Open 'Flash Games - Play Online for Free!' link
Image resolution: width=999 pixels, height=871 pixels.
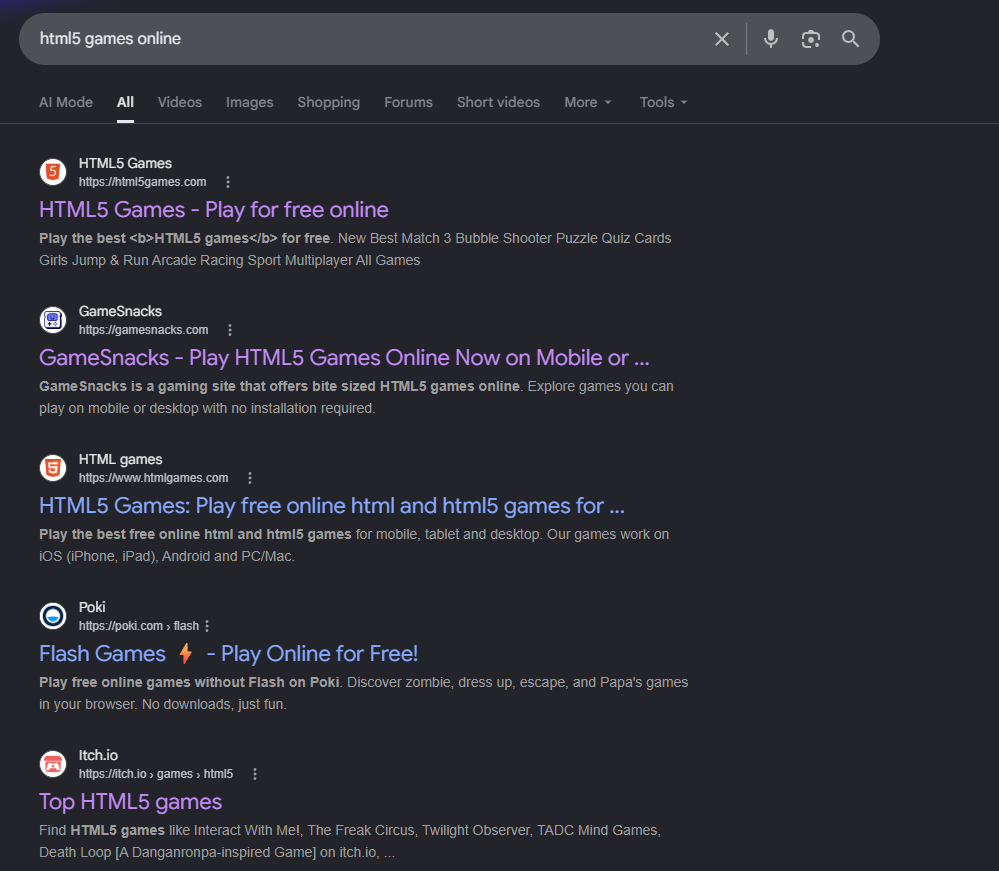(x=228, y=654)
